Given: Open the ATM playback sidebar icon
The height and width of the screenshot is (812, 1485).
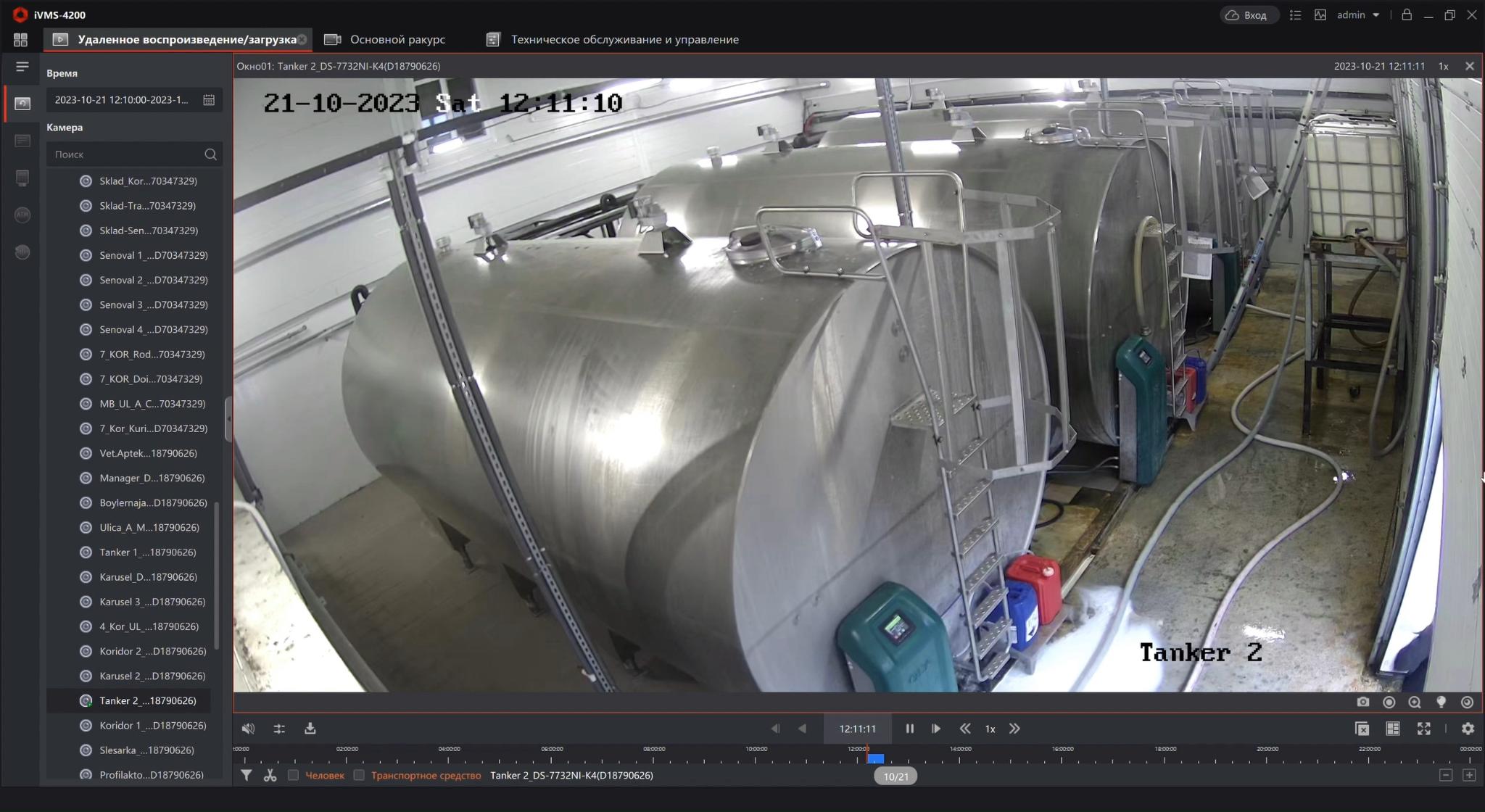Looking at the screenshot, I should (x=22, y=215).
